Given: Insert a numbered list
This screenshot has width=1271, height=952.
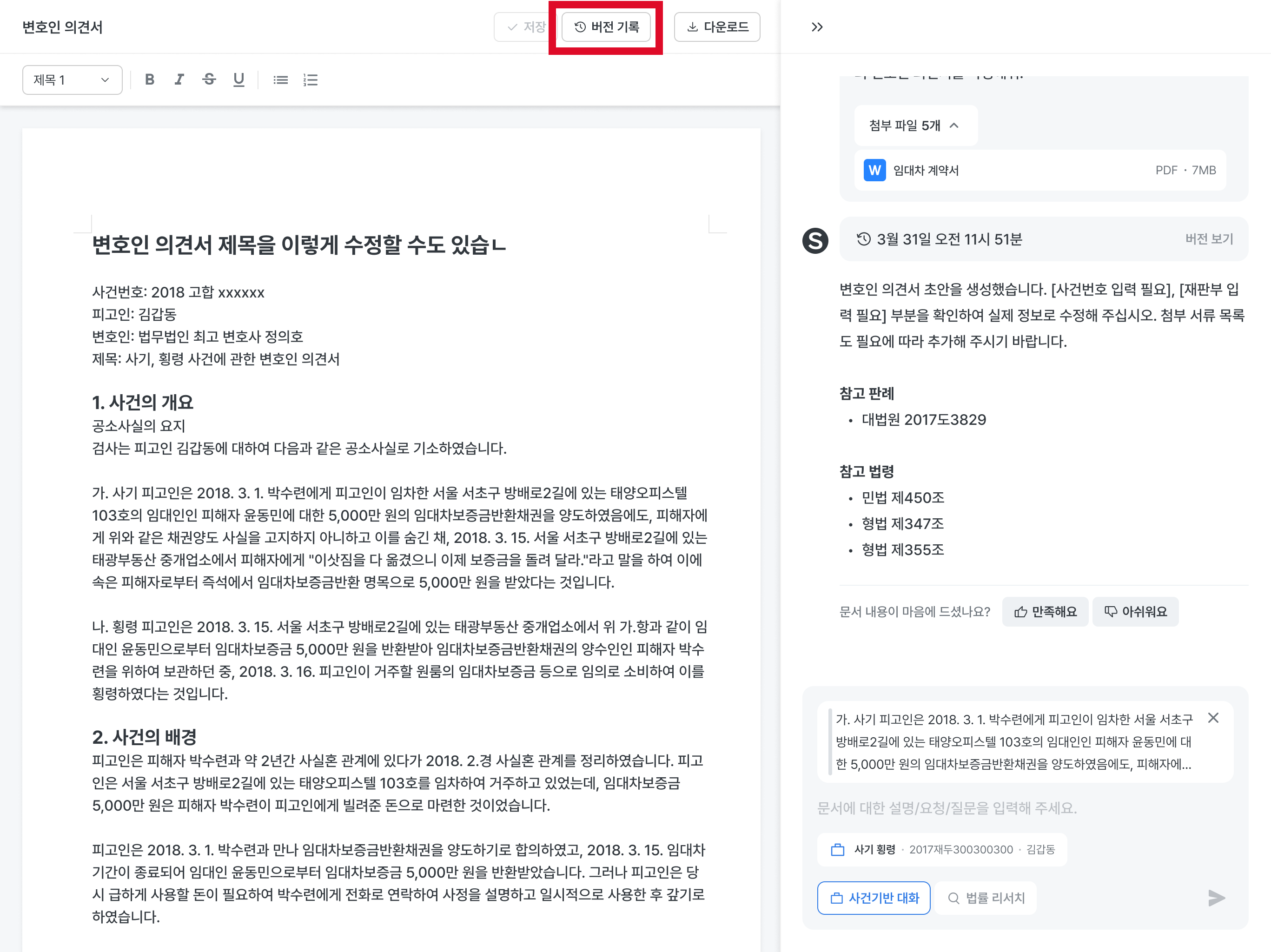Looking at the screenshot, I should 310,80.
